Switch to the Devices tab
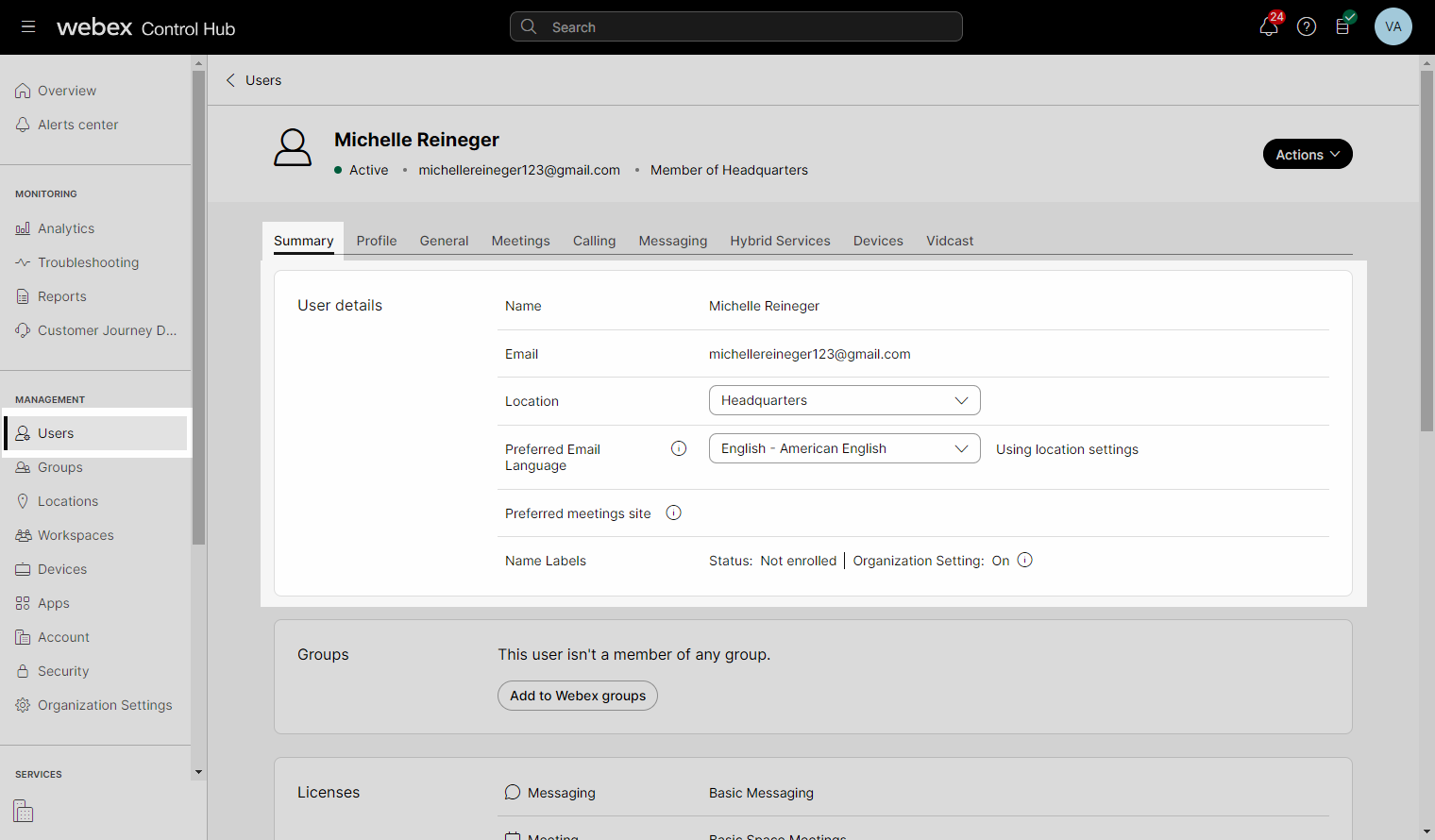The height and width of the screenshot is (840, 1435). tap(878, 241)
